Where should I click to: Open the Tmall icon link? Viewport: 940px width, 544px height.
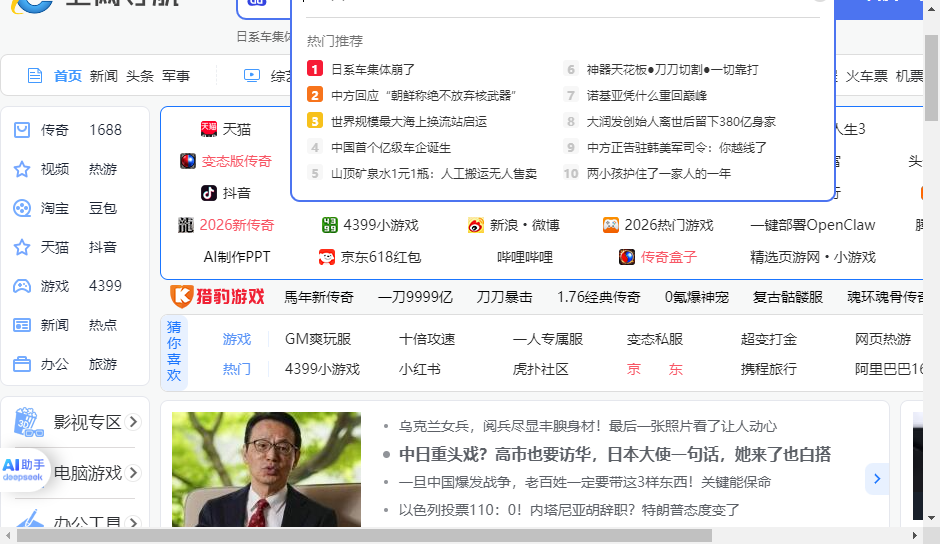[209, 129]
